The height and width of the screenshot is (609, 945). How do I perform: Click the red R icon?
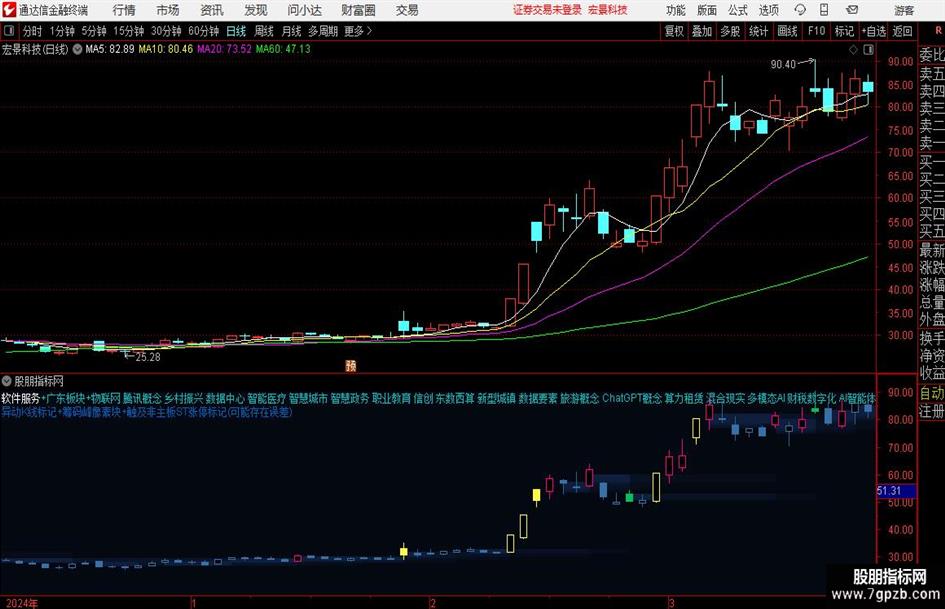click(938, 30)
